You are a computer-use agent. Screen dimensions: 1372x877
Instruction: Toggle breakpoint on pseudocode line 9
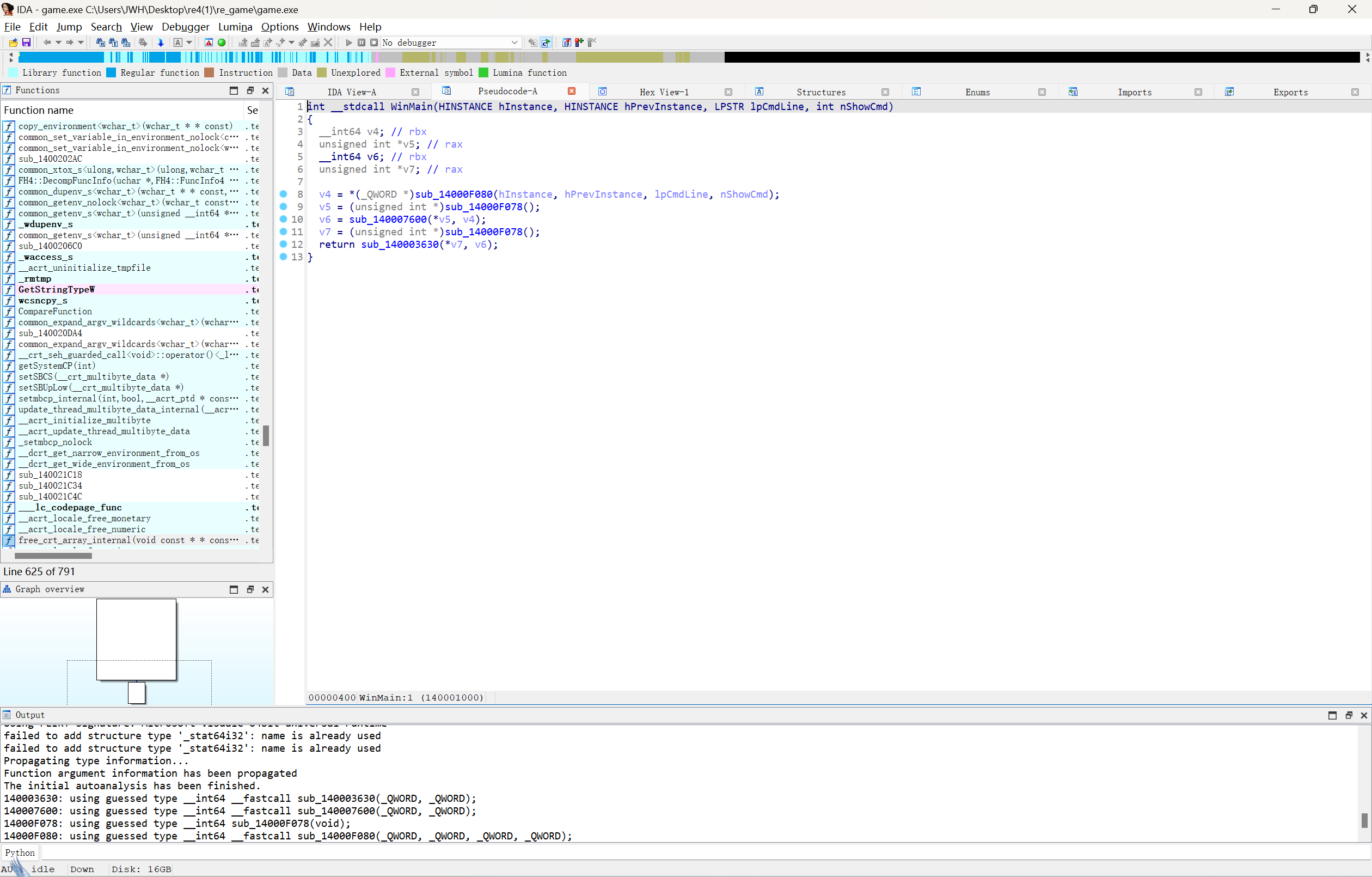(283, 206)
